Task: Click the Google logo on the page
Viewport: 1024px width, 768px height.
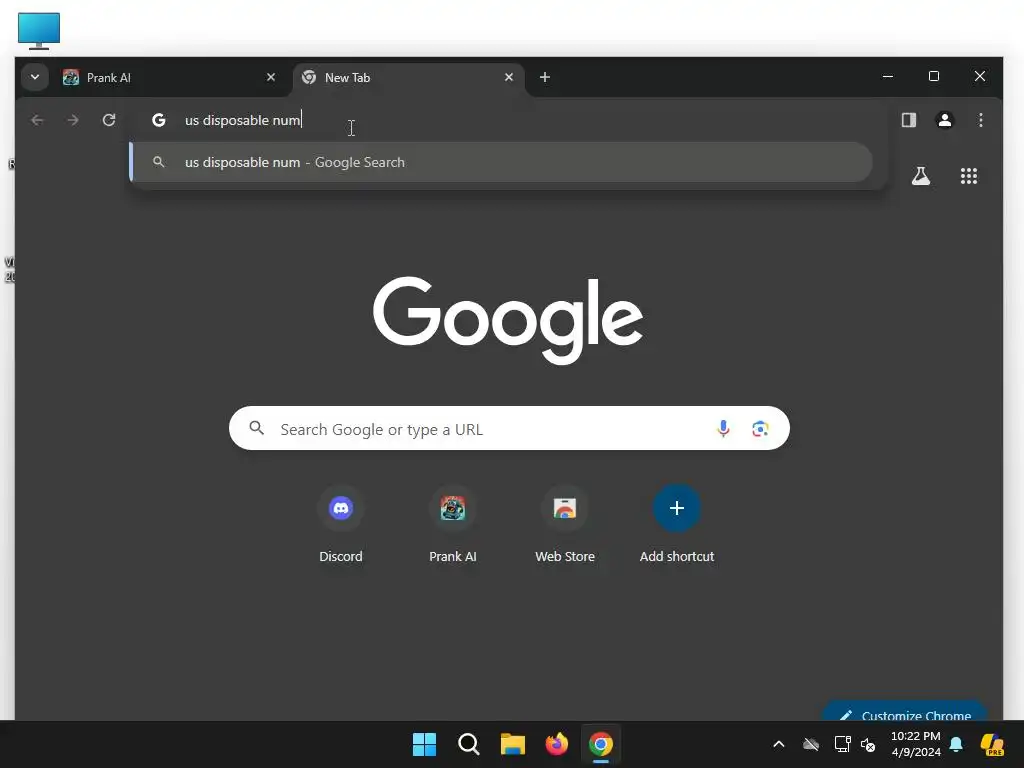Action: coord(508,320)
